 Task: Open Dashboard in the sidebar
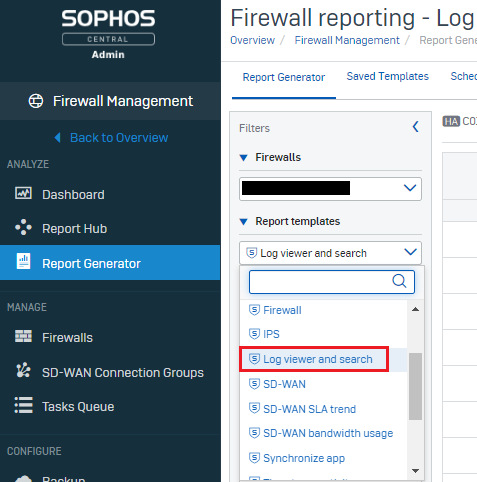click(x=73, y=195)
